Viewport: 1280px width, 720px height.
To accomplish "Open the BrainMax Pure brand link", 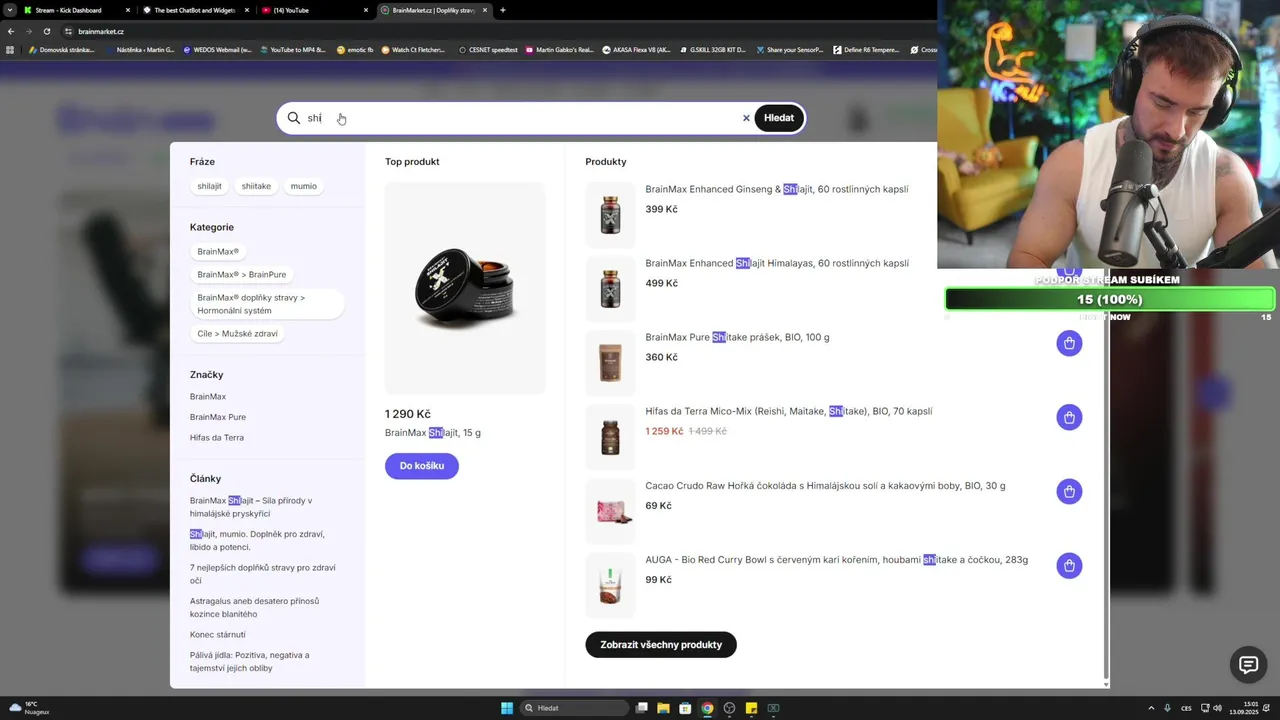I will coord(218,417).
